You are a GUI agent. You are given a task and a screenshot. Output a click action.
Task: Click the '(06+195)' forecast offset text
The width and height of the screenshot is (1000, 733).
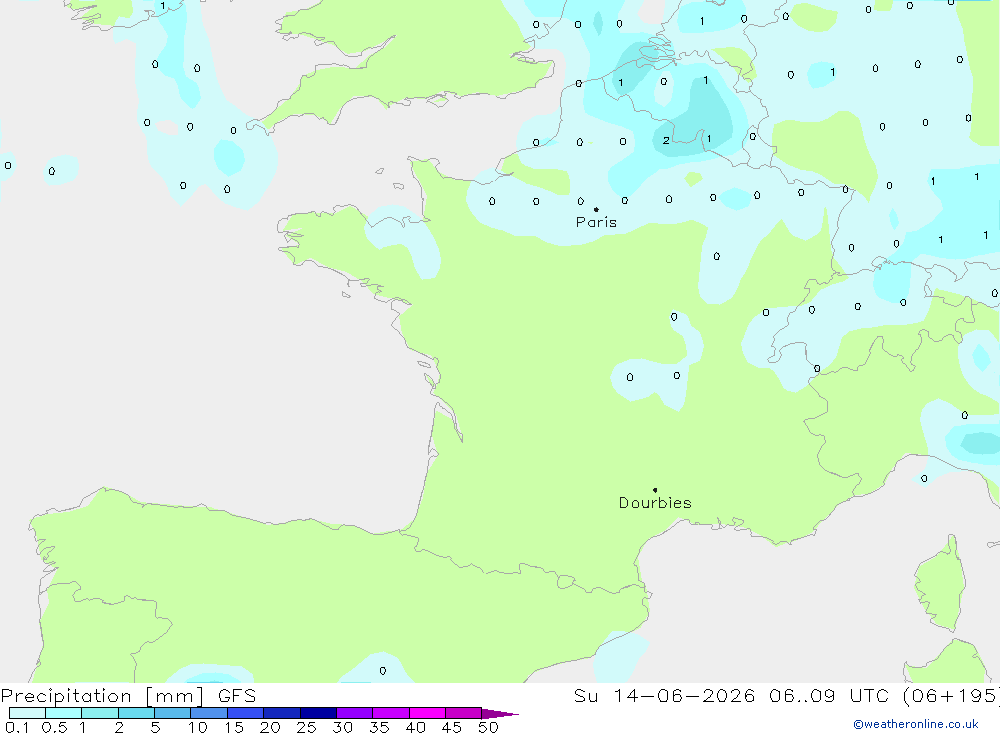pyautogui.click(x=951, y=695)
